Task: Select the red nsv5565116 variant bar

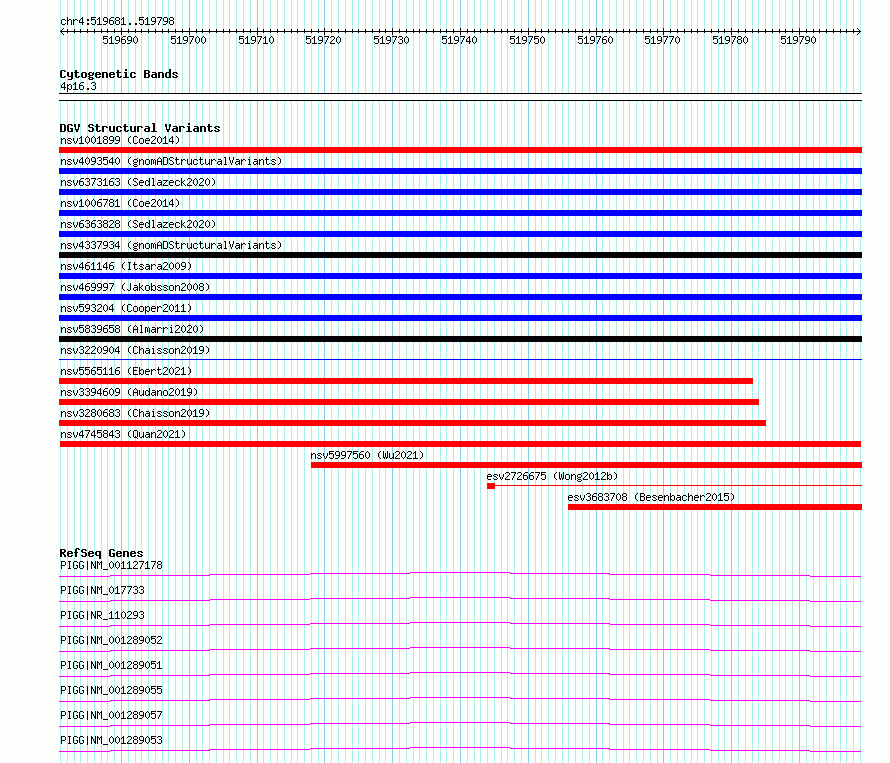Action: (406, 381)
